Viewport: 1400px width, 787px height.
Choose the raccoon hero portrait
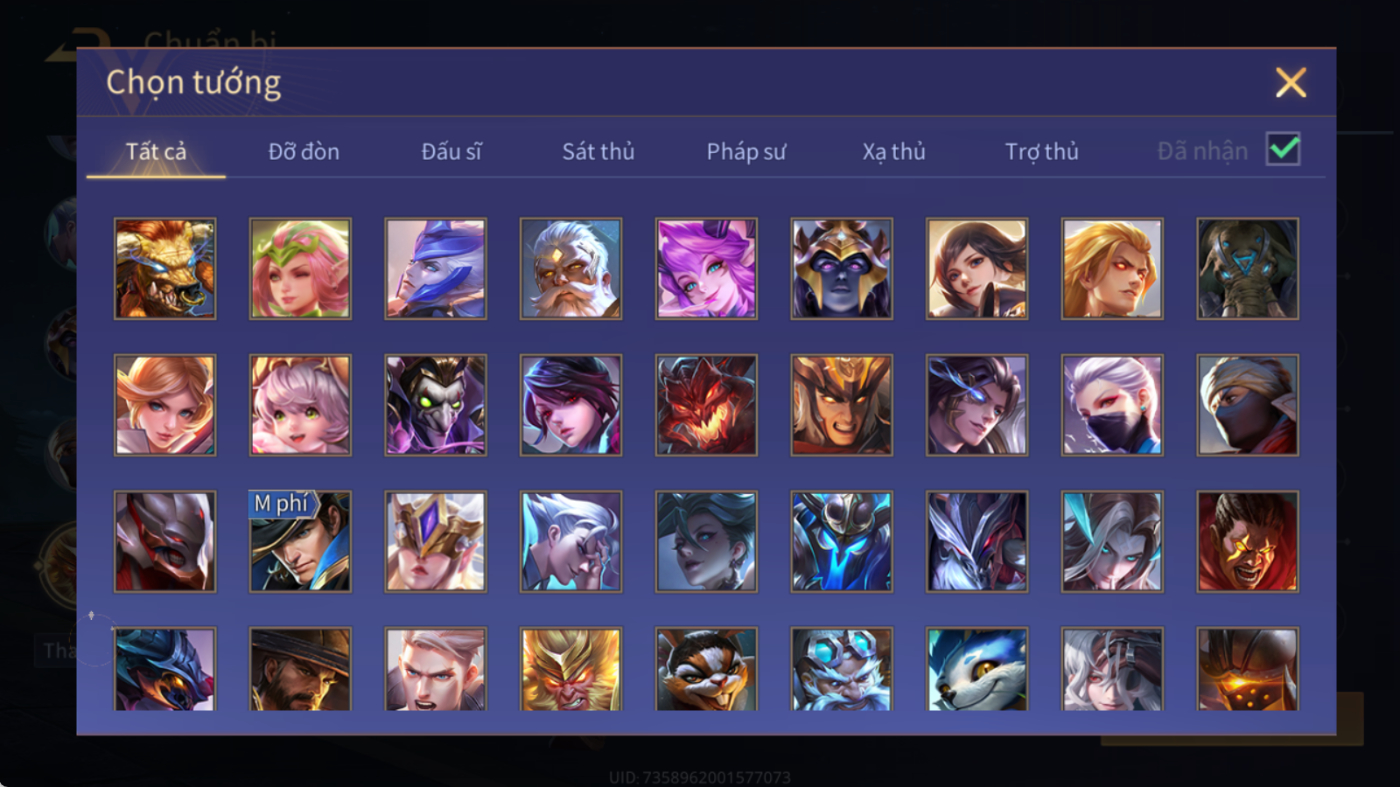coord(706,669)
